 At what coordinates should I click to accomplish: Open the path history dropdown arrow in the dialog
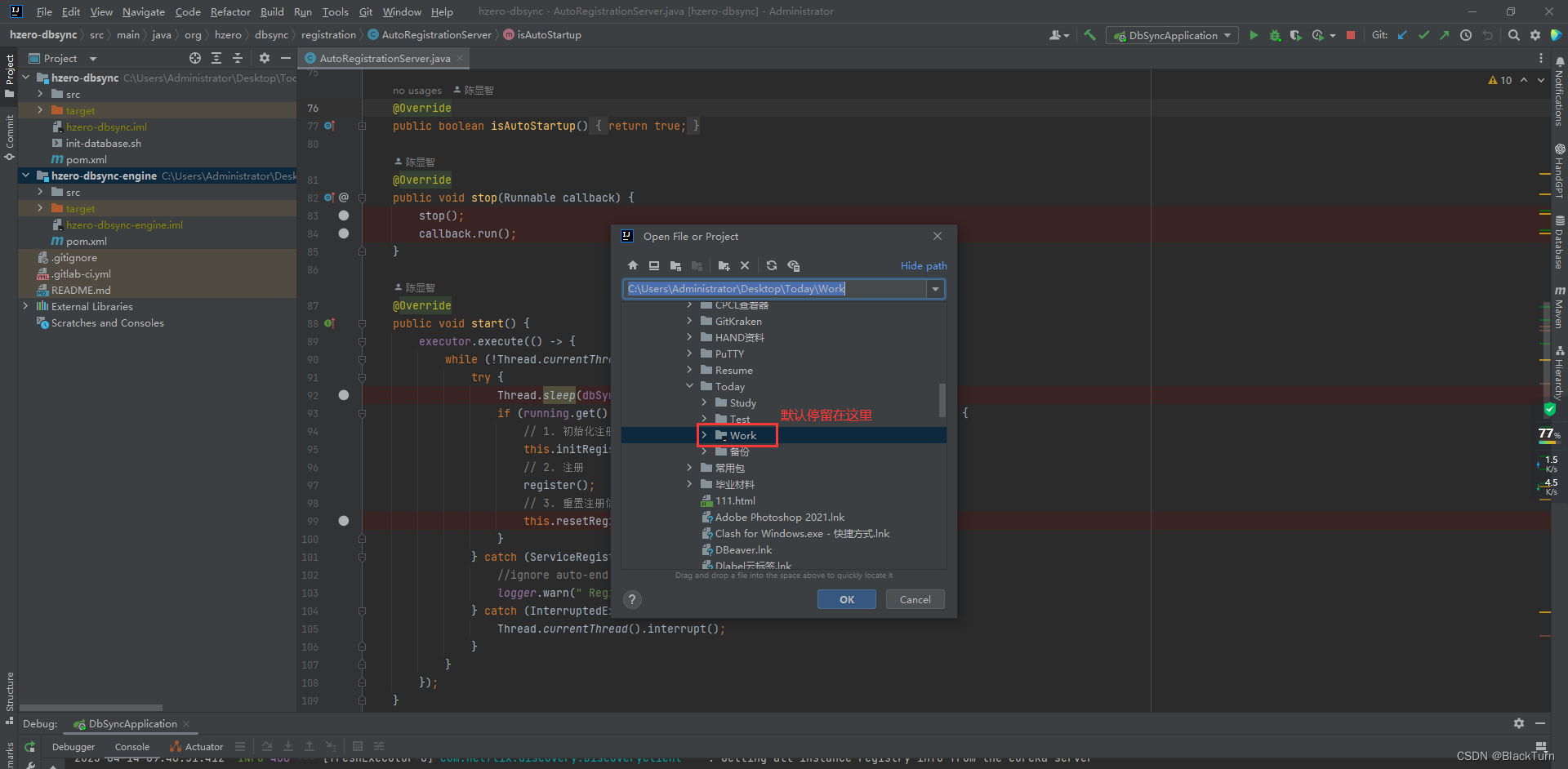(935, 289)
